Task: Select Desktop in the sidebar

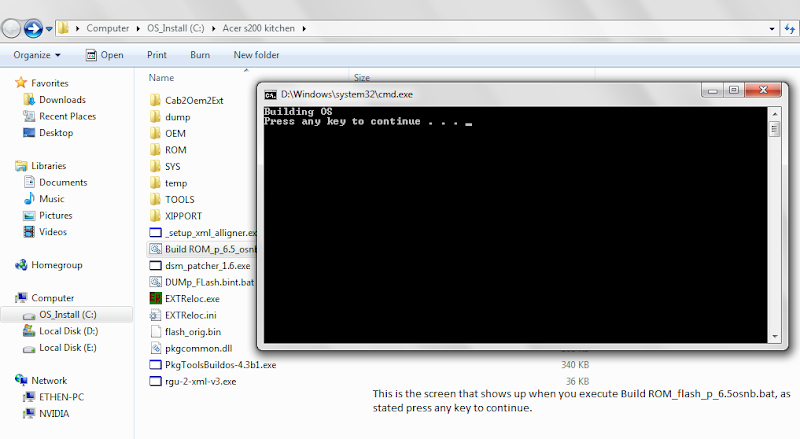Action: pos(56,133)
